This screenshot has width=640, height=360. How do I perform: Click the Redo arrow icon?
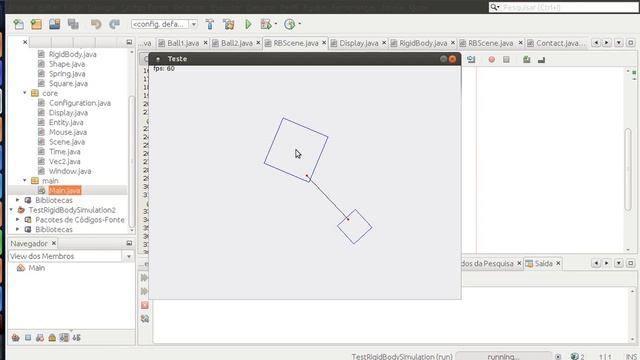[x=114, y=24]
